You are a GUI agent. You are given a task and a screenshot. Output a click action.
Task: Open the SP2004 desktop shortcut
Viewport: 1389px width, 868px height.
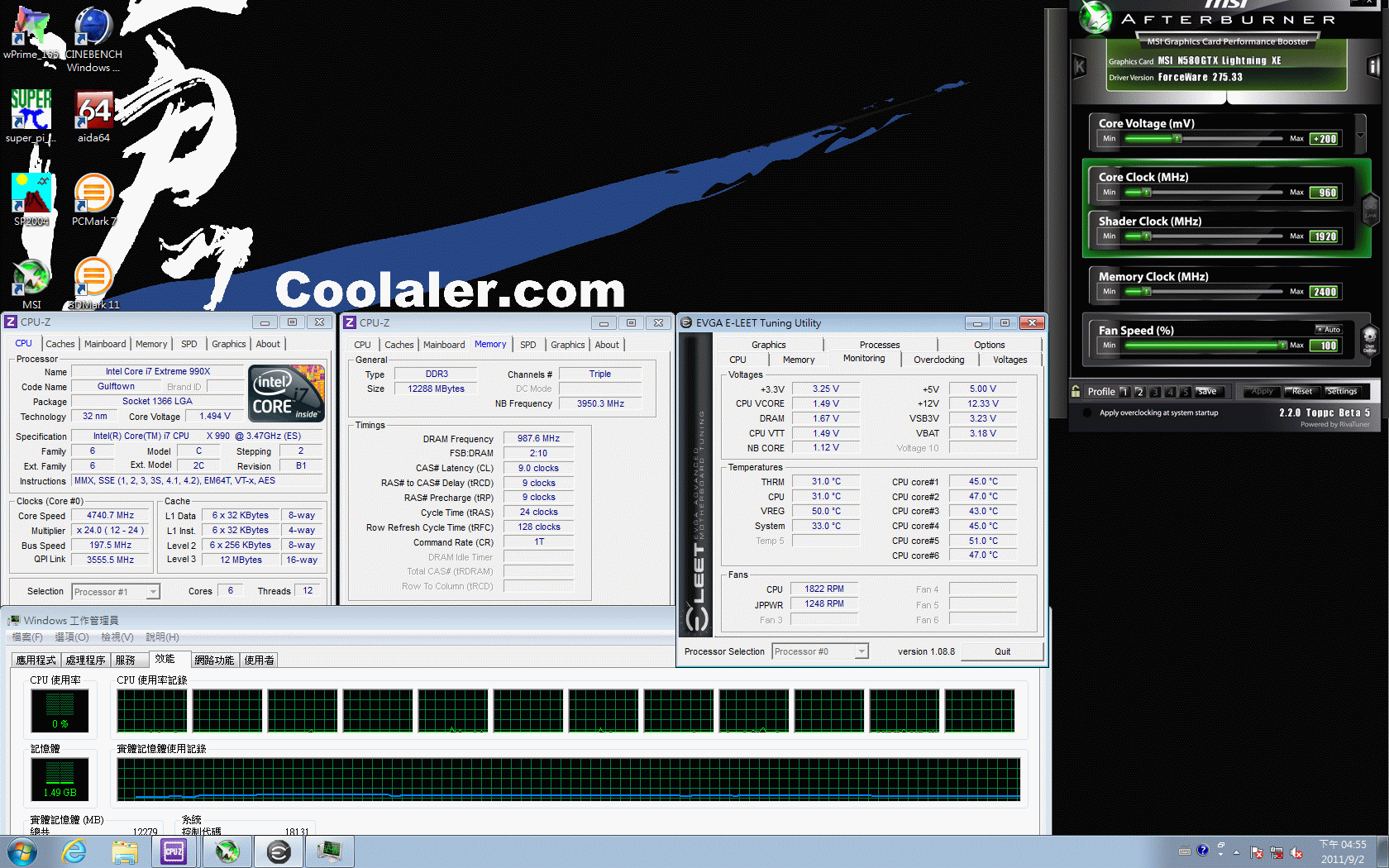click(x=31, y=199)
